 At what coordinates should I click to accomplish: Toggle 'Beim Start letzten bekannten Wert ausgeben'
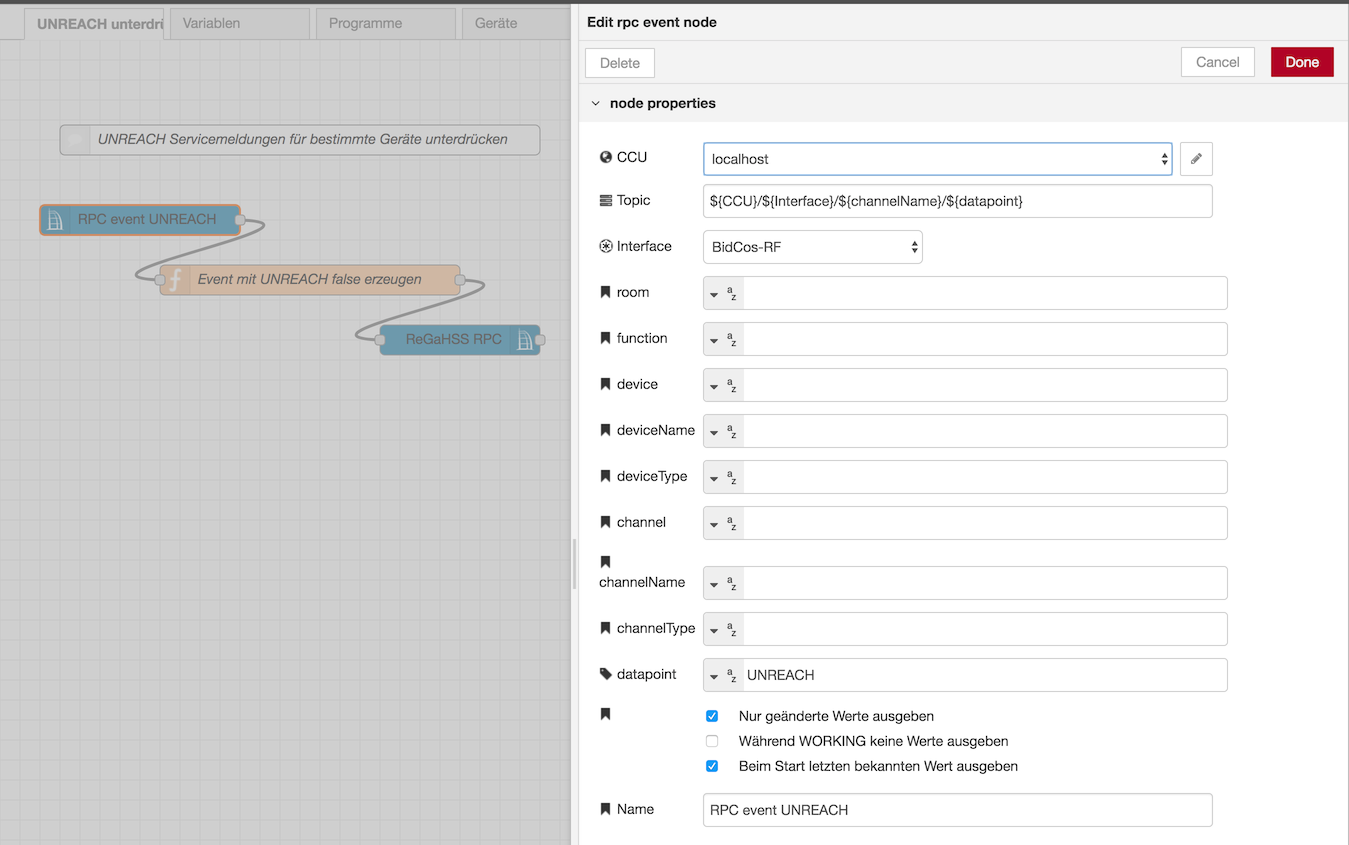point(712,766)
